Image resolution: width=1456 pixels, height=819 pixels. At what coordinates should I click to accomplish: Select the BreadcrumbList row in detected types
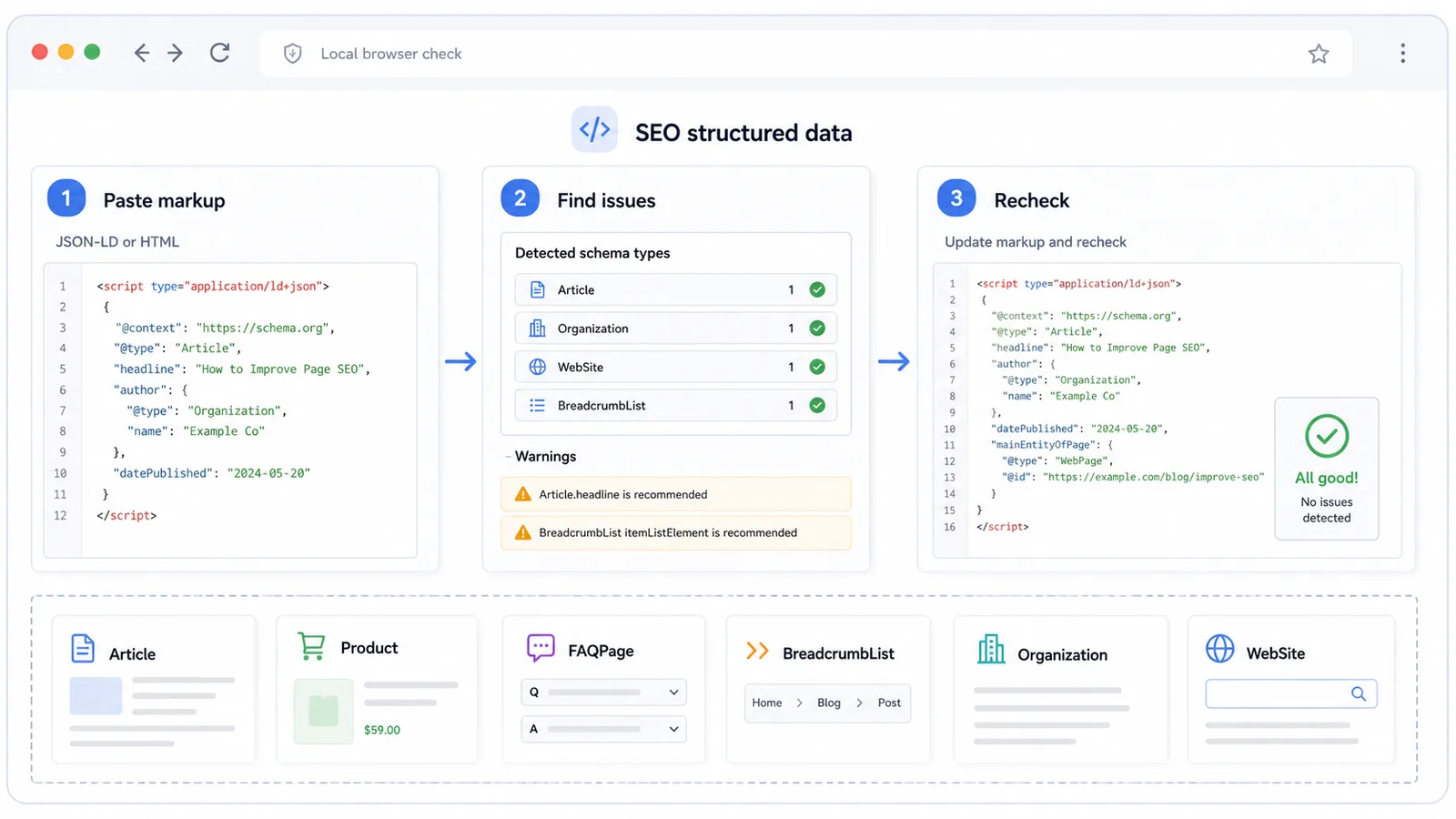click(x=676, y=406)
